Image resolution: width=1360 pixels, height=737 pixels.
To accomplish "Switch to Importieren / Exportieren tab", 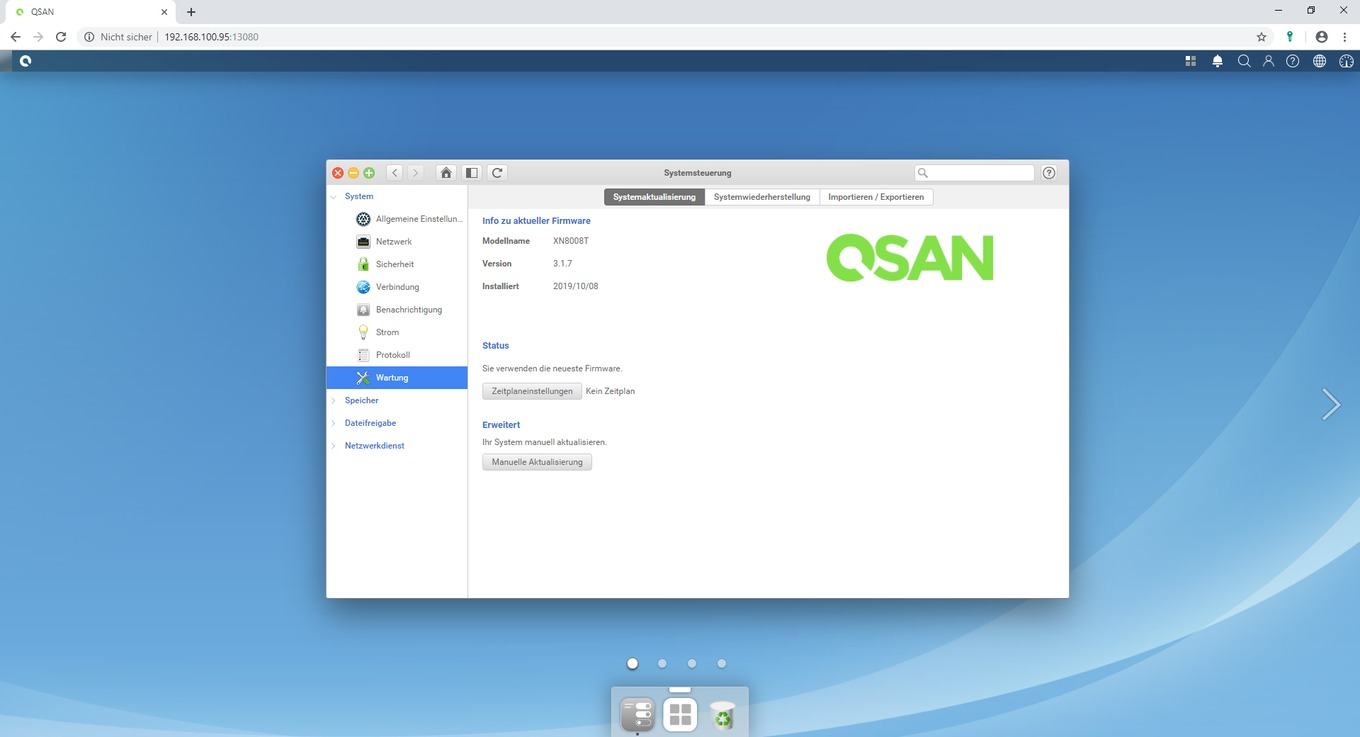I will tap(876, 197).
